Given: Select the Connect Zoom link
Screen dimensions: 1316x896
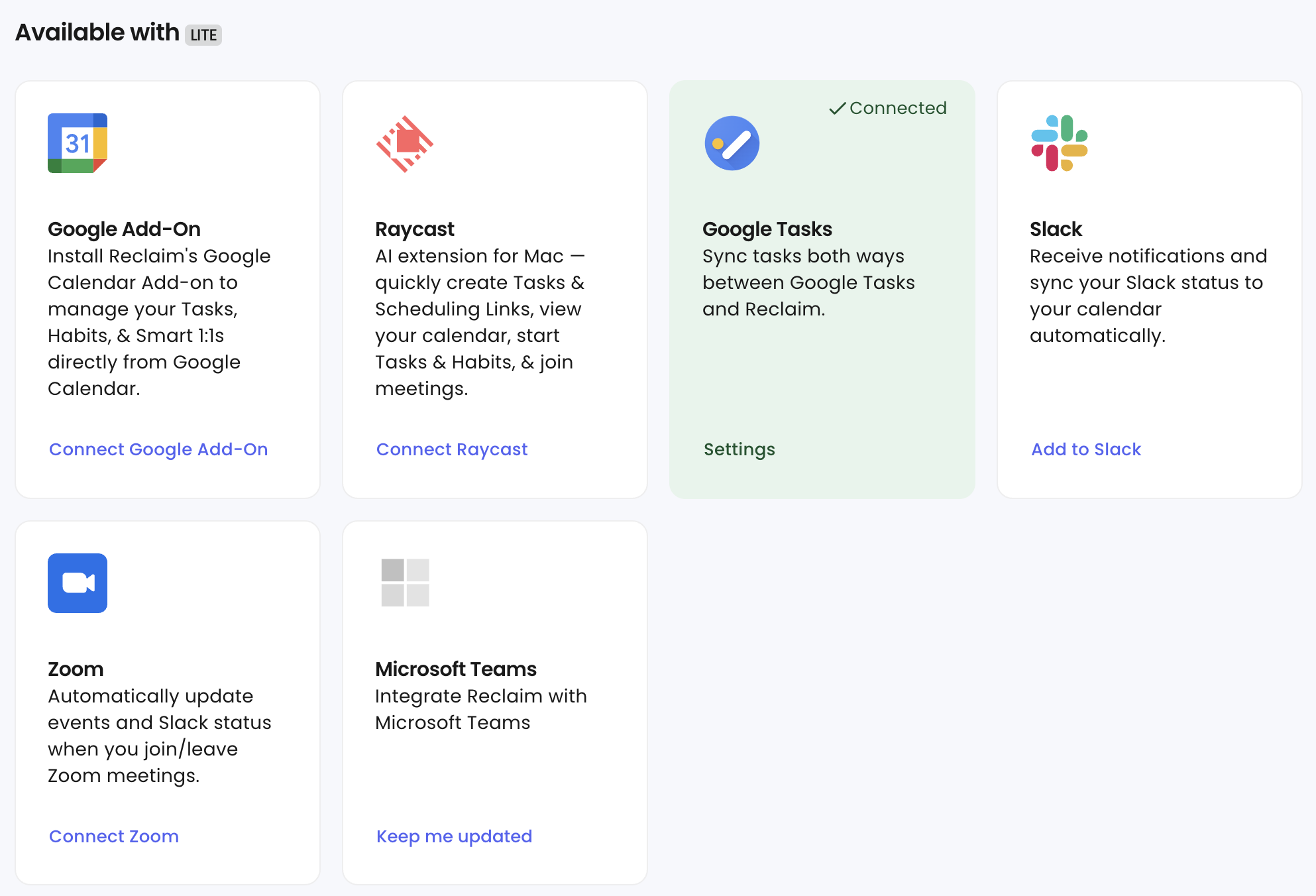Looking at the screenshot, I should 114,836.
